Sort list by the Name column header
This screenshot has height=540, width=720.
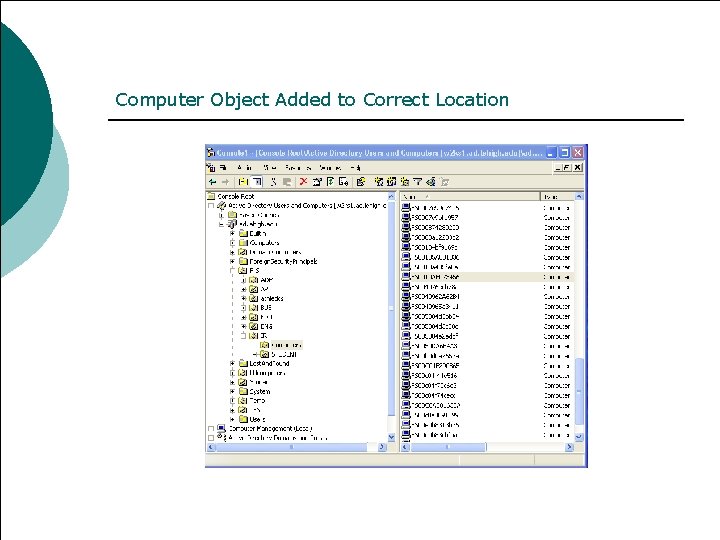[x=470, y=197]
